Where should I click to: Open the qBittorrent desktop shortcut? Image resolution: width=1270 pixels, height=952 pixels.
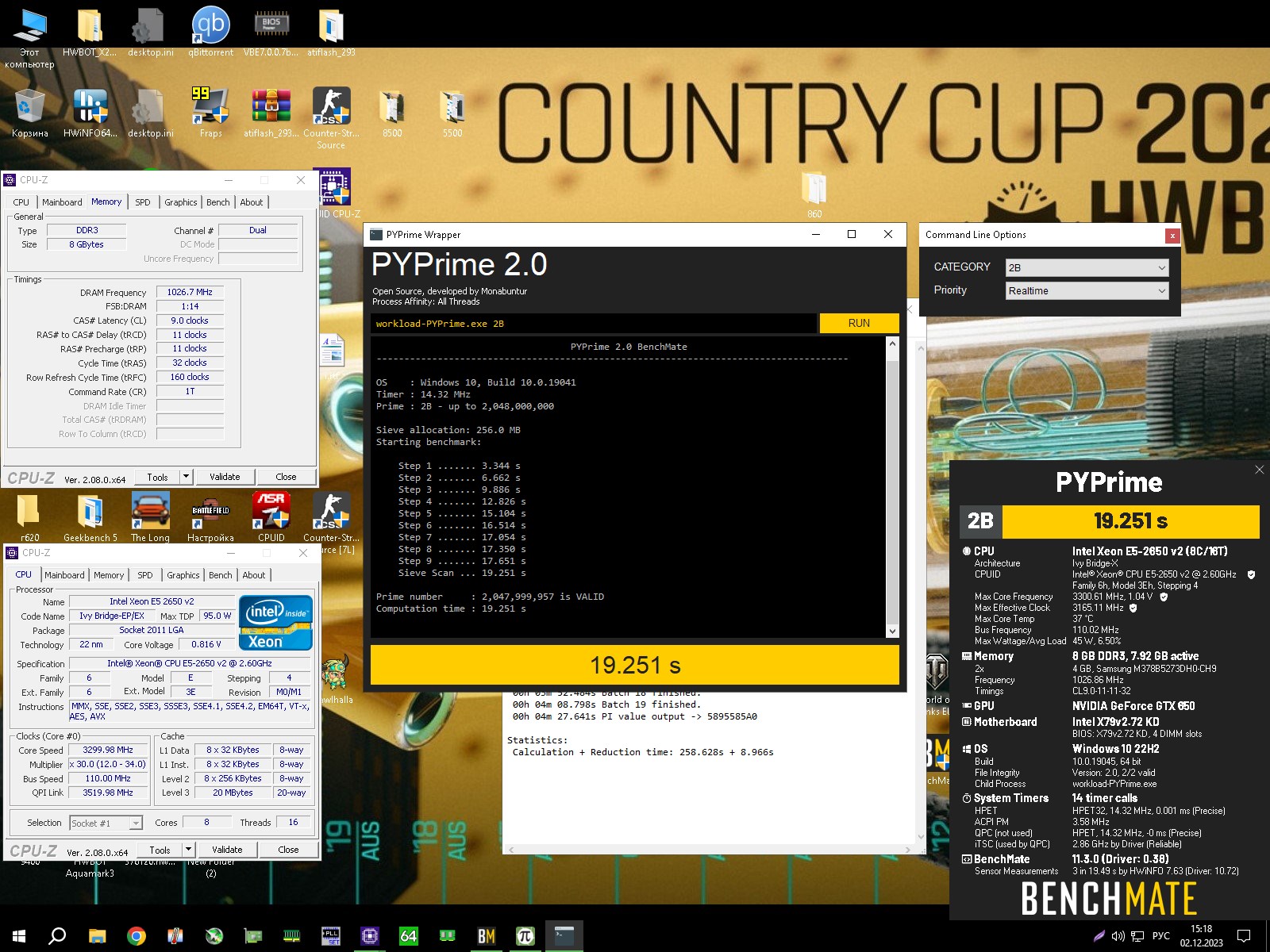pos(210,32)
